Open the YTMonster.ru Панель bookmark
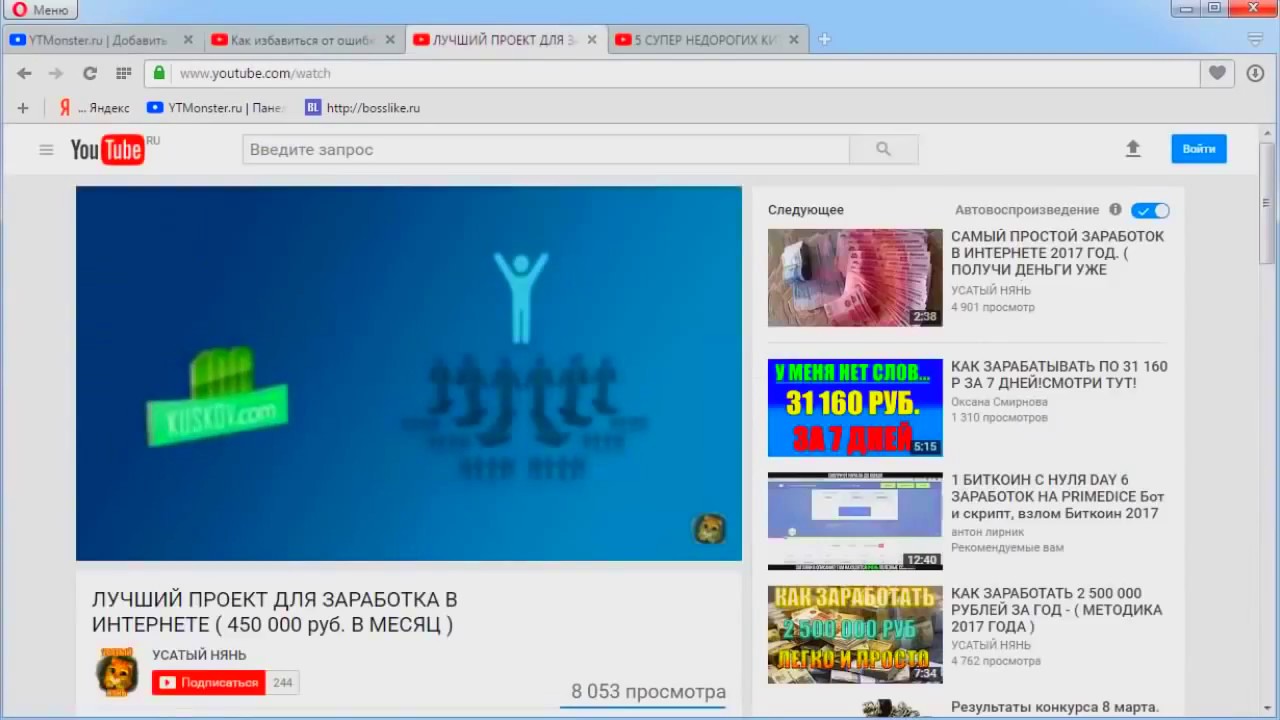This screenshot has height=720, width=1280. (x=216, y=108)
